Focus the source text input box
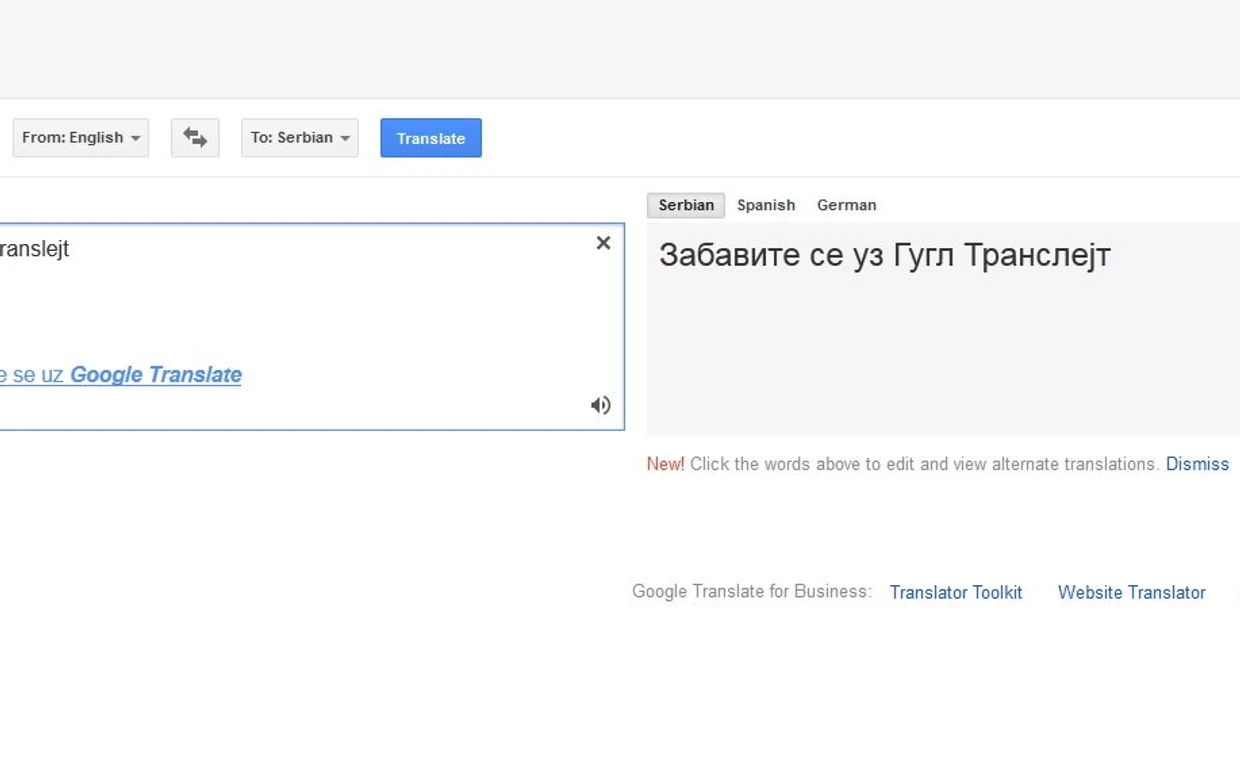This screenshot has width=1240, height=766. click(300, 310)
